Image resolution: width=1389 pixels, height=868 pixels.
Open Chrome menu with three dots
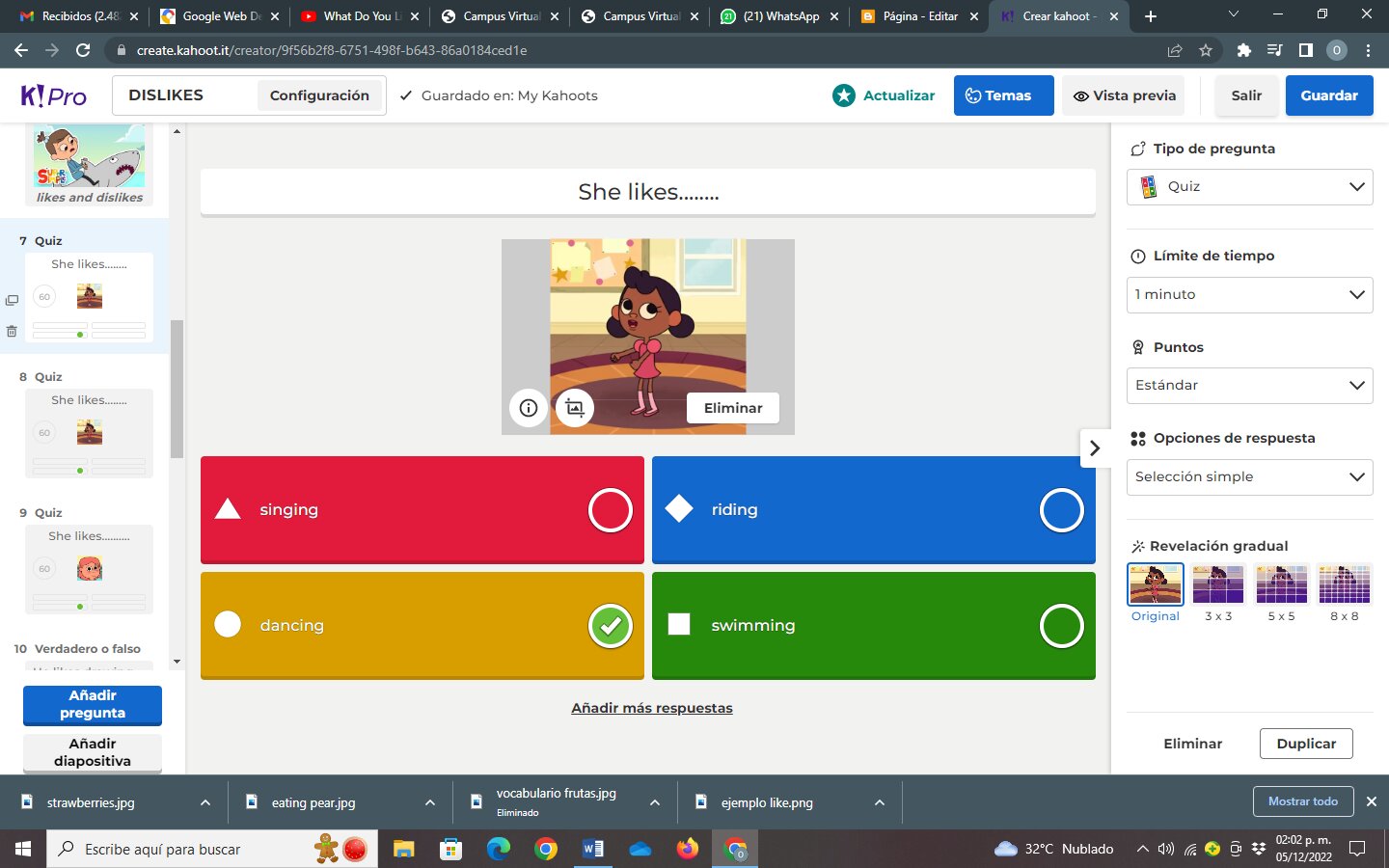tap(1368, 50)
